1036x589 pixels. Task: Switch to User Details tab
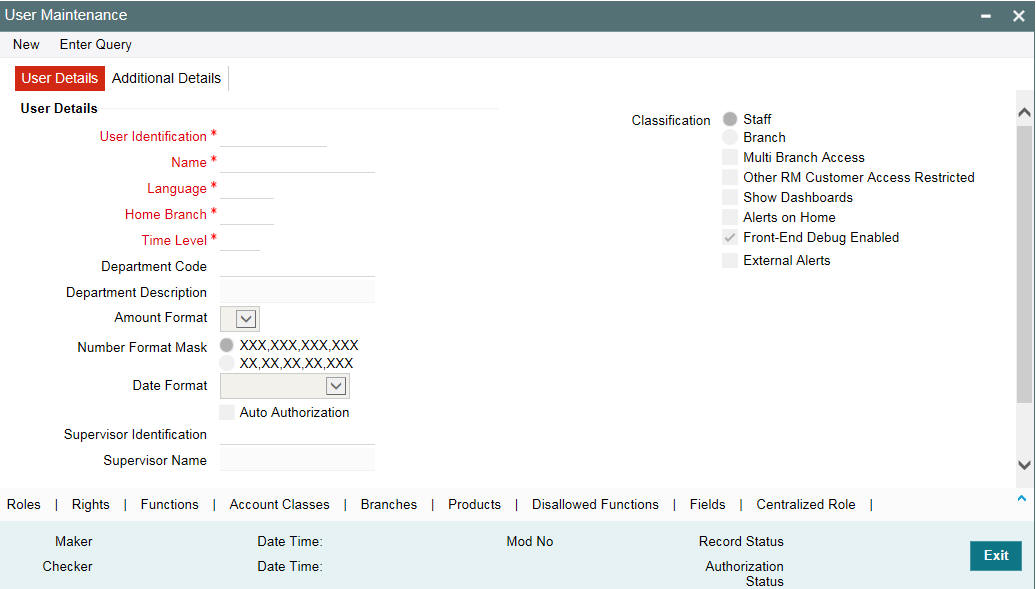tap(59, 78)
